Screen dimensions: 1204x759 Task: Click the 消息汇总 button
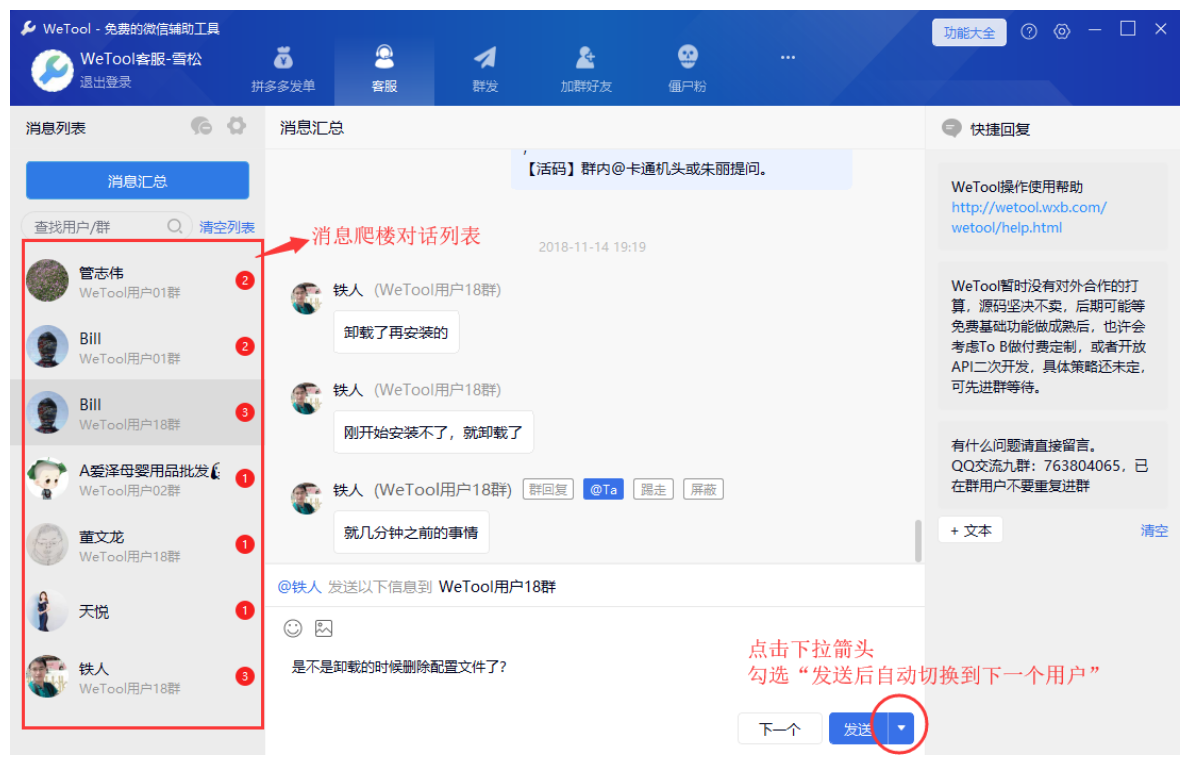point(137,181)
